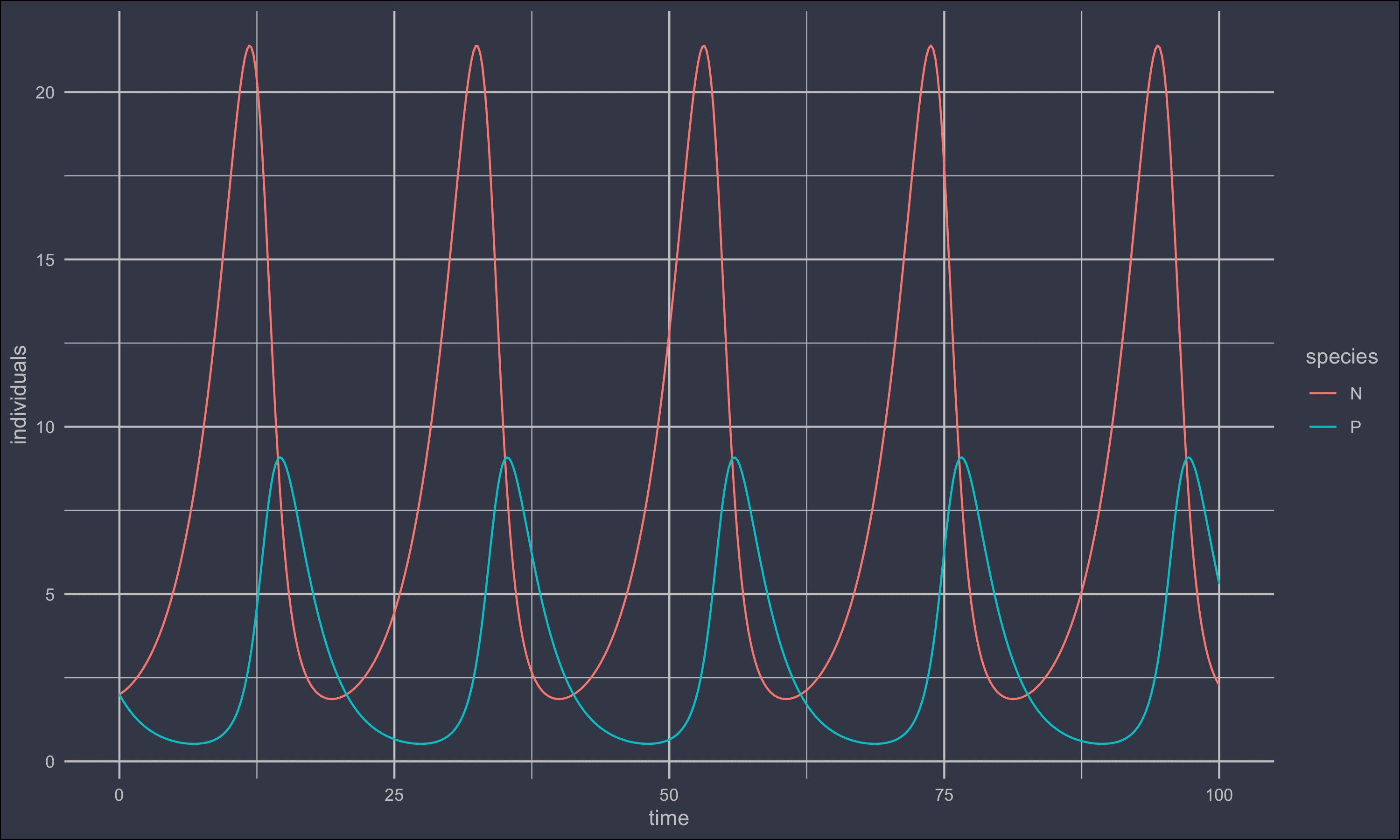1400x840 pixels.
Task: Click the individuals y-axis title
Action: click(x=19, y=394)
